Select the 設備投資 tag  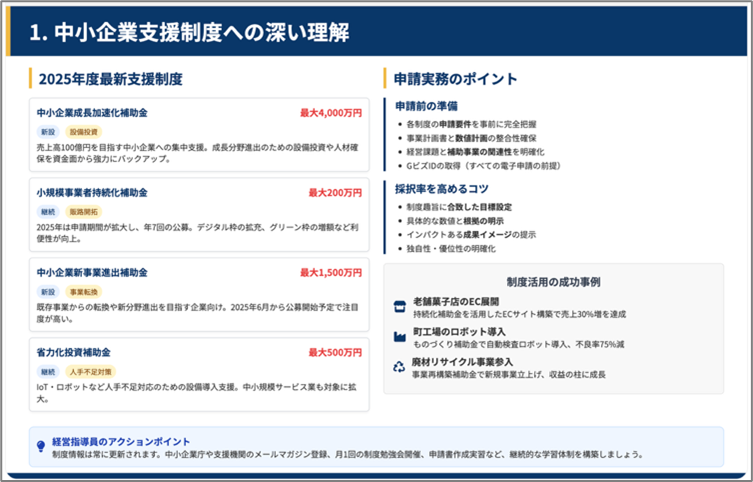(x=84, y=131)
